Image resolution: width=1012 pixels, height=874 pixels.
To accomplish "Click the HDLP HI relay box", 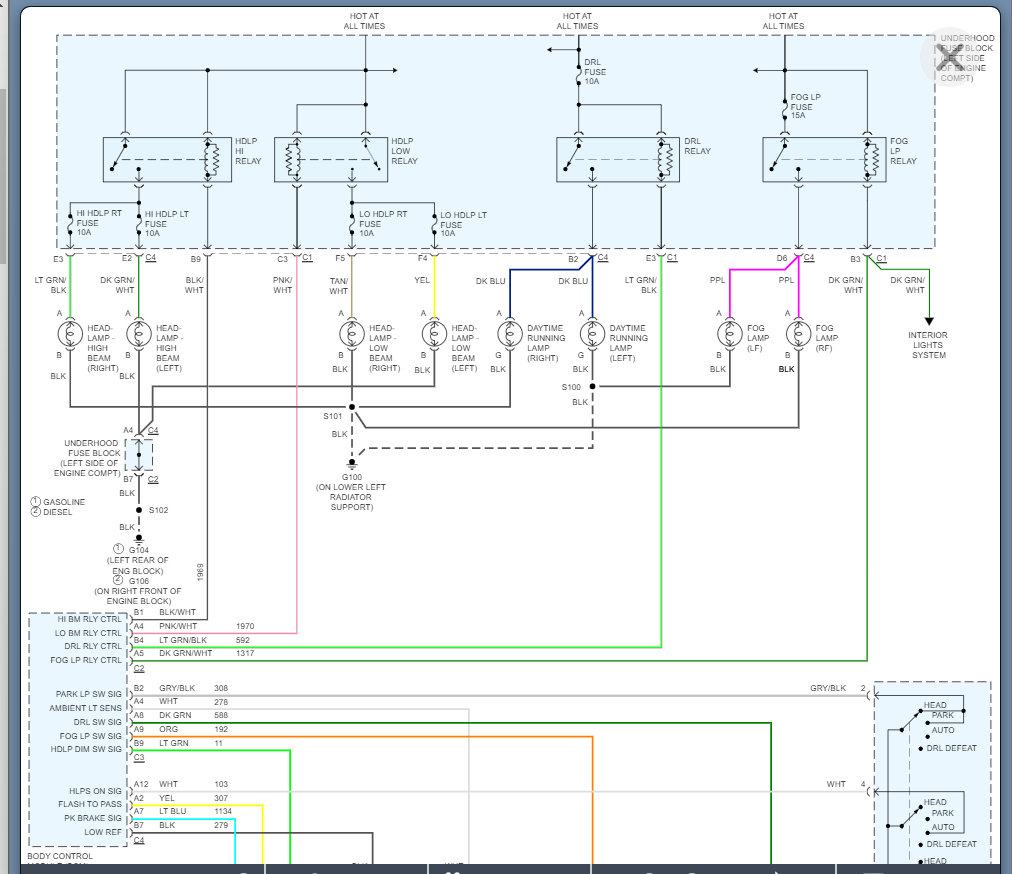I will tap(167, 160).
